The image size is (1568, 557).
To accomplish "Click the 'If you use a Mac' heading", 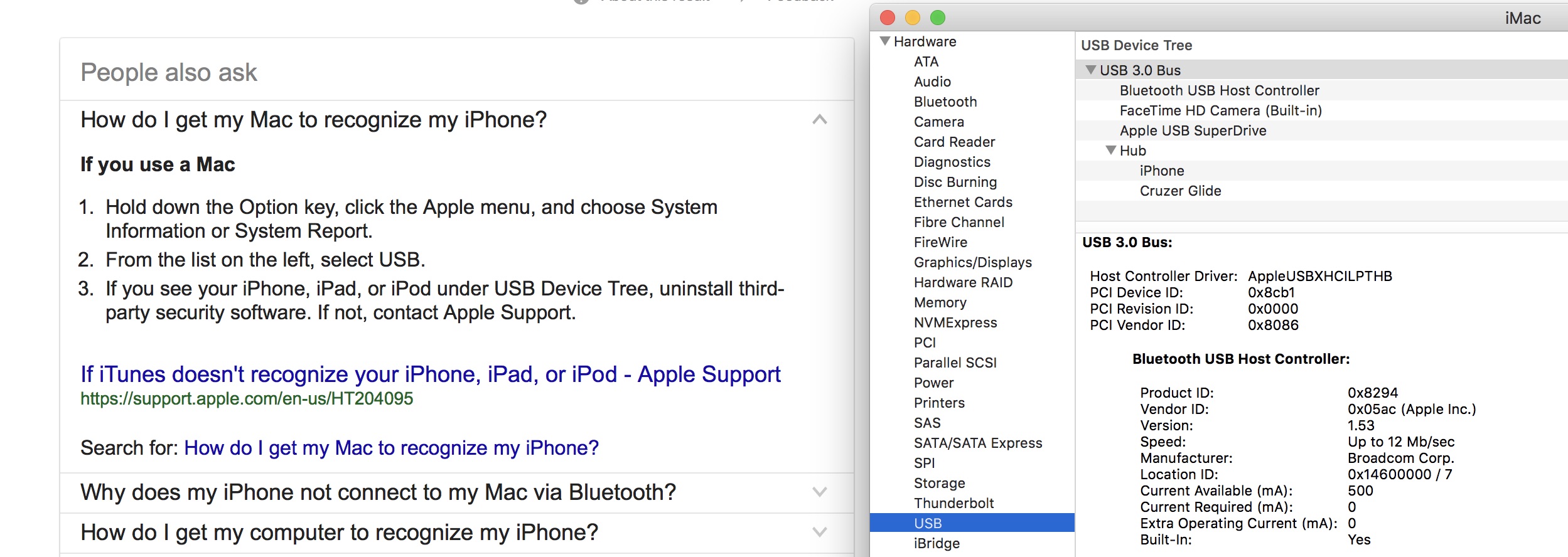I will click(x=158, y=164).
